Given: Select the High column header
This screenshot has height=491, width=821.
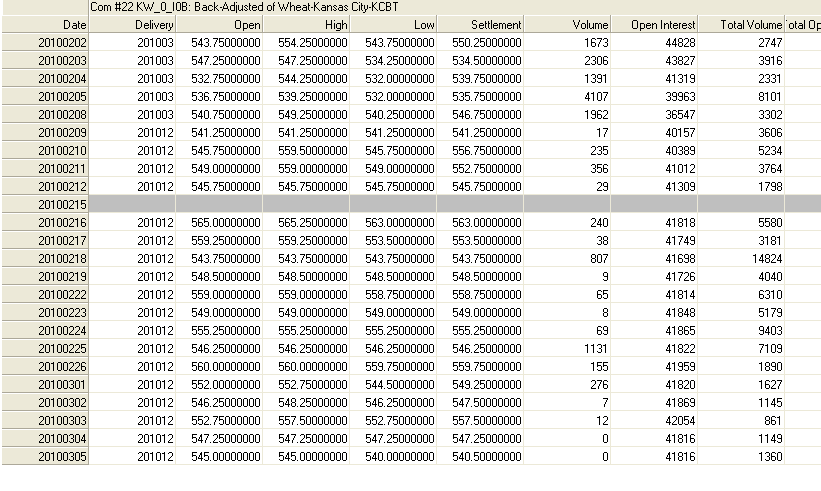Looking at the screenshot, I should tap(306, 23).
